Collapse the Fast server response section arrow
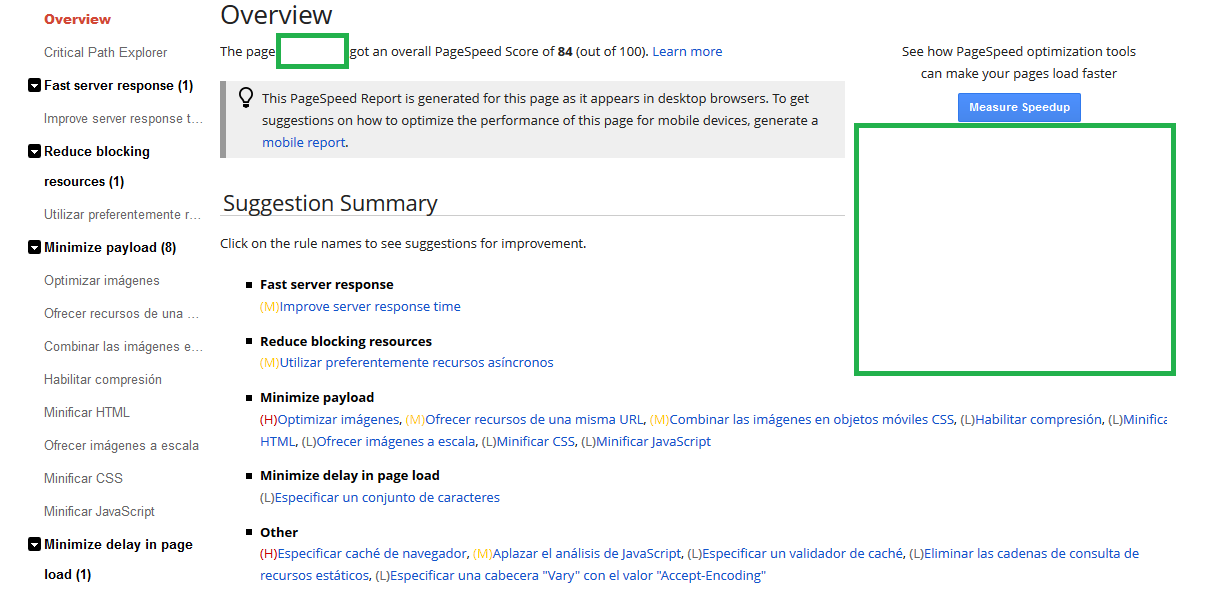The image size is (1212, 593). (34, 86)
